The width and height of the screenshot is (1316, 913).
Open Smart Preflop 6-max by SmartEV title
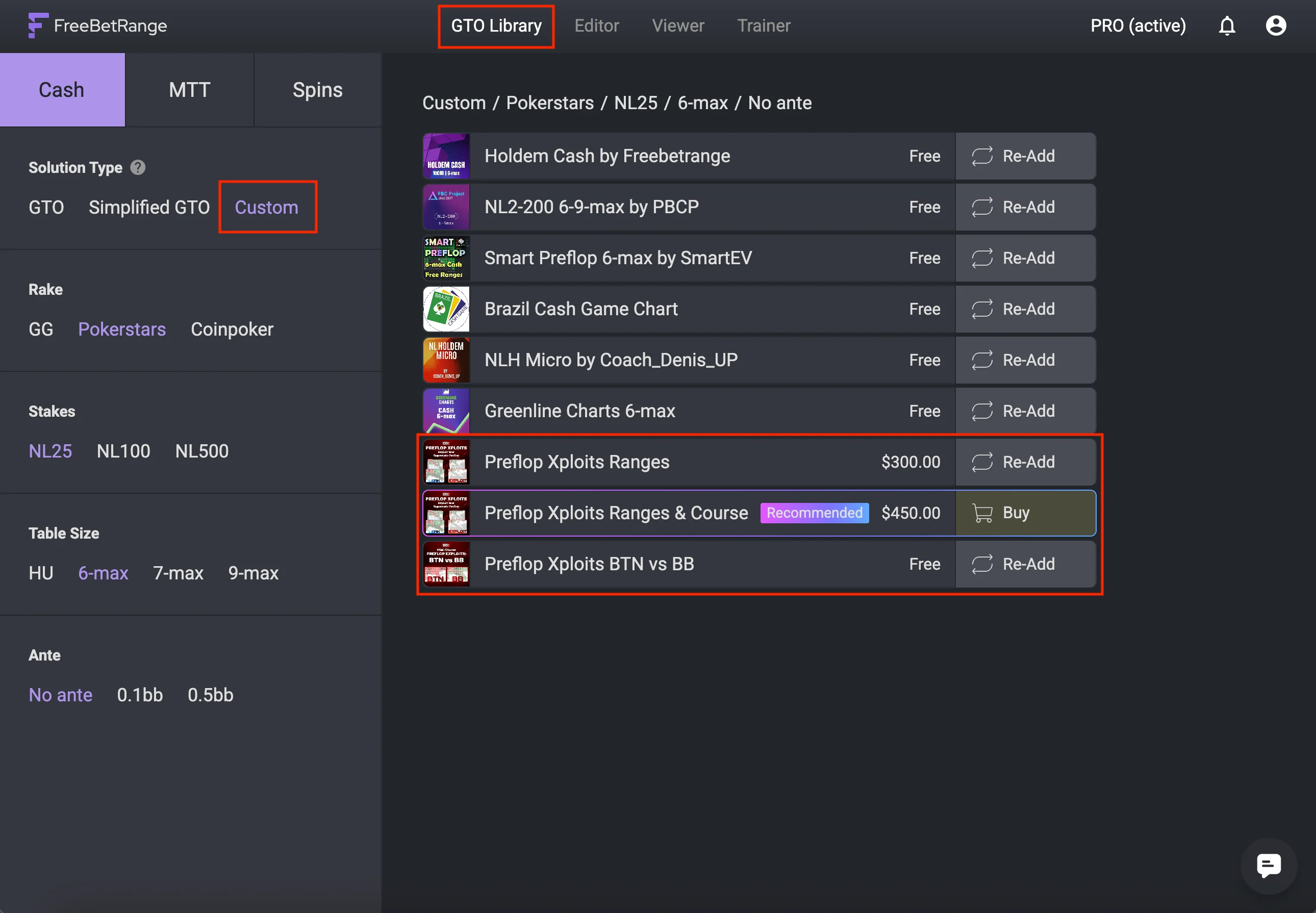point(618,258)
